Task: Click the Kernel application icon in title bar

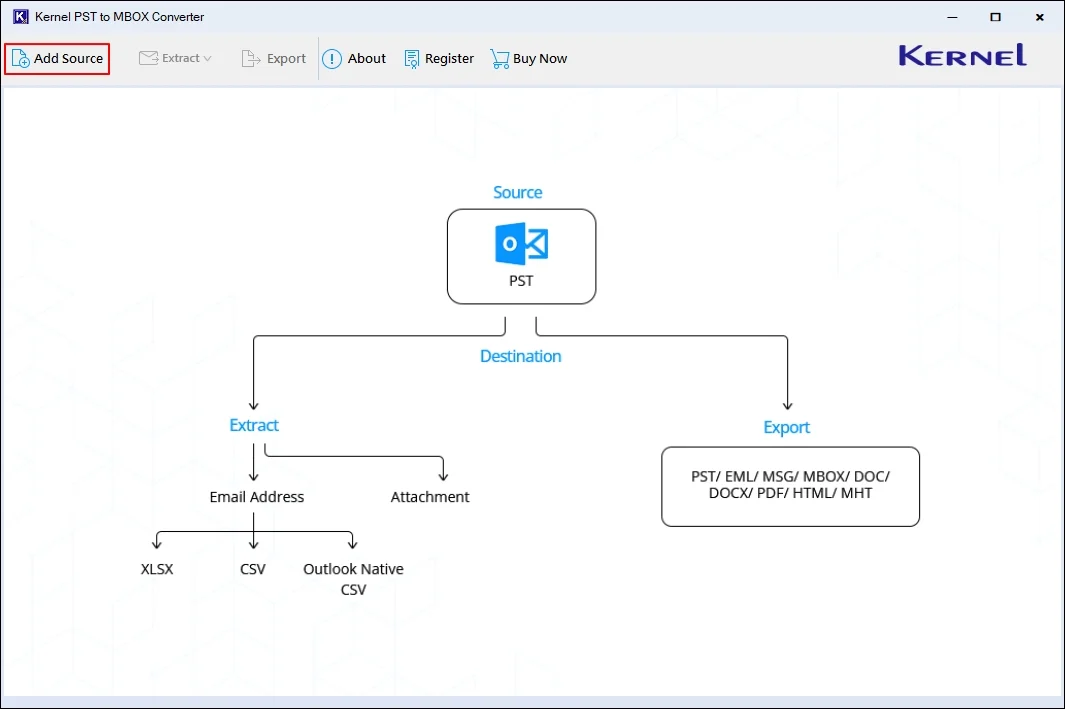Action: point(20,16)
